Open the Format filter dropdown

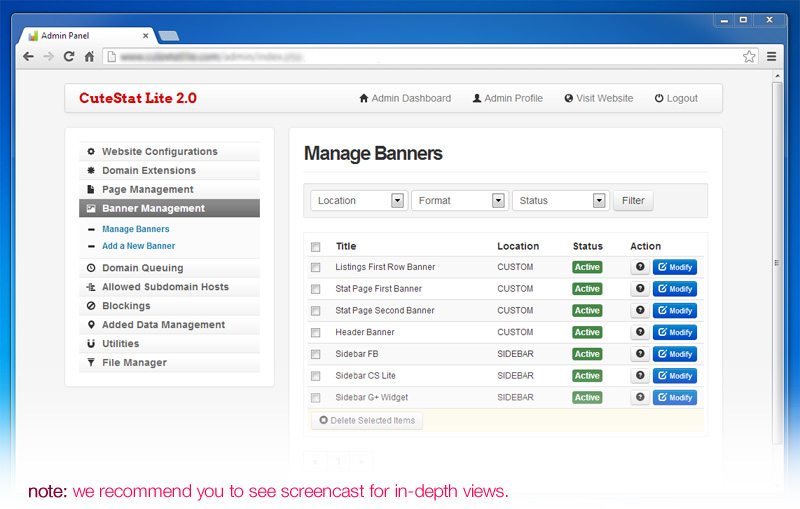tap(460, 200)
